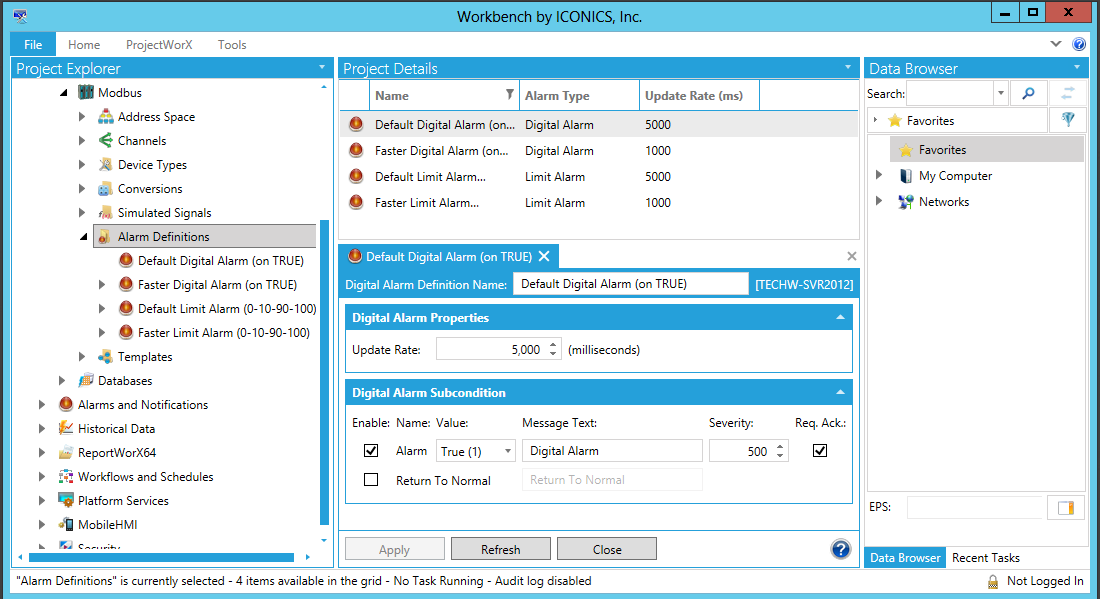Uncheck the Req. Ack. checkbox

pos(820,451)
